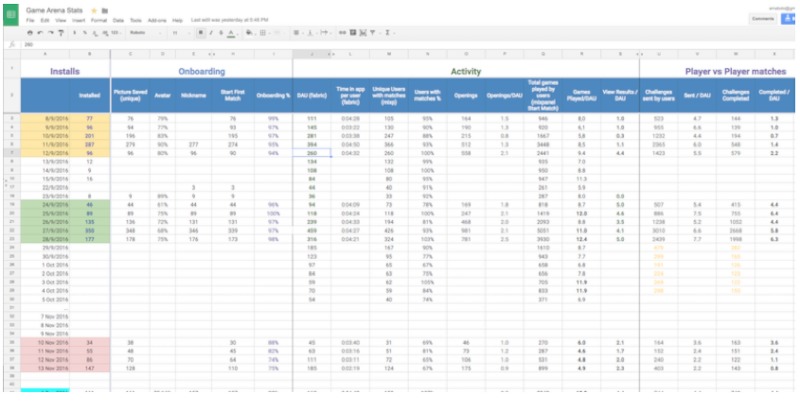Viewport: 800px width, 410px height.
Task: Open the vertical align dropdown
Action: pos(311,33)
